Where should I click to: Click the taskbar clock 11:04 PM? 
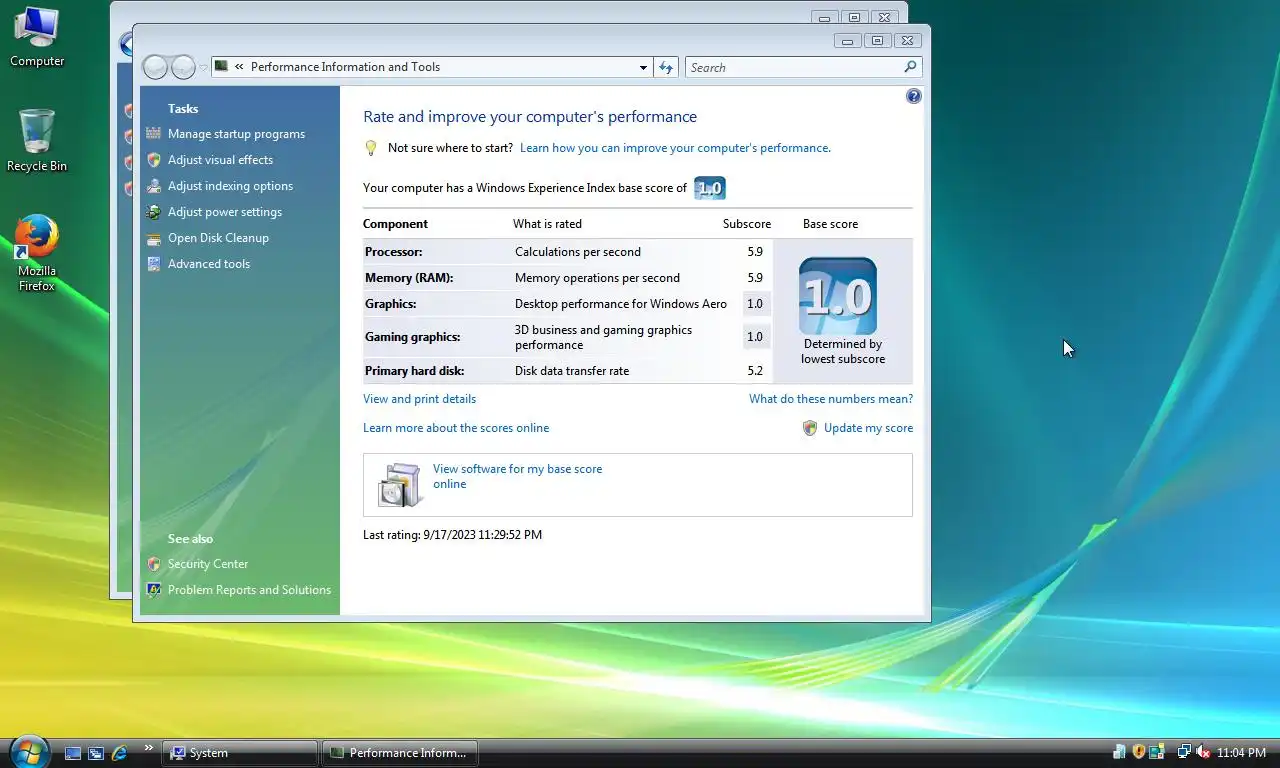coord(1241,753)
